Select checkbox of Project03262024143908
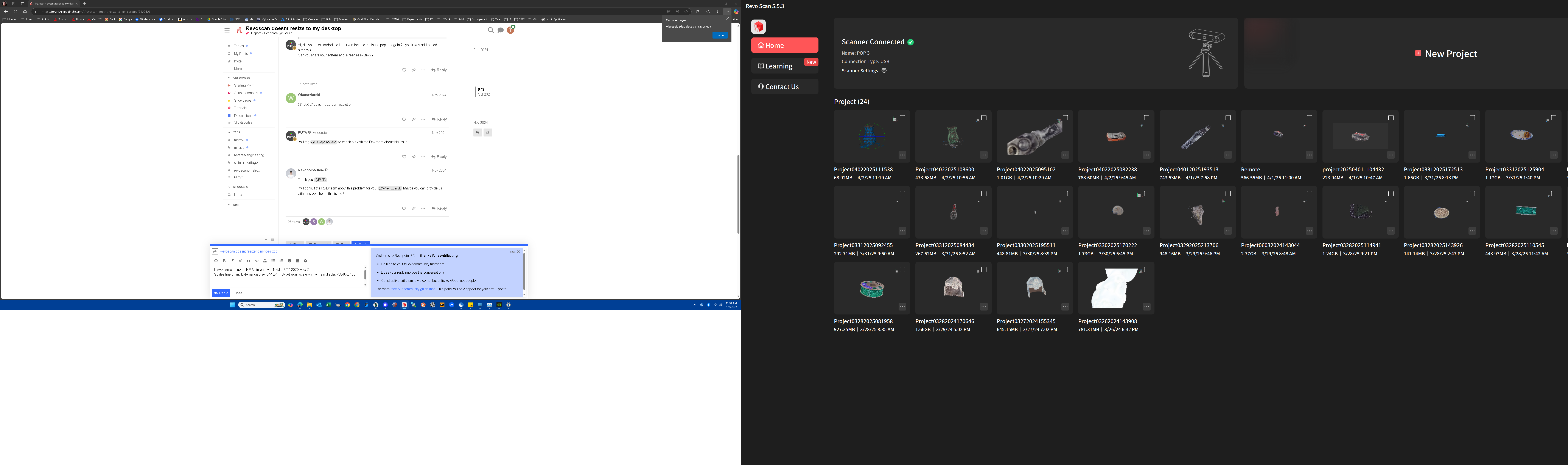This screenshot has width=1568, height=465. [1147, 270]
